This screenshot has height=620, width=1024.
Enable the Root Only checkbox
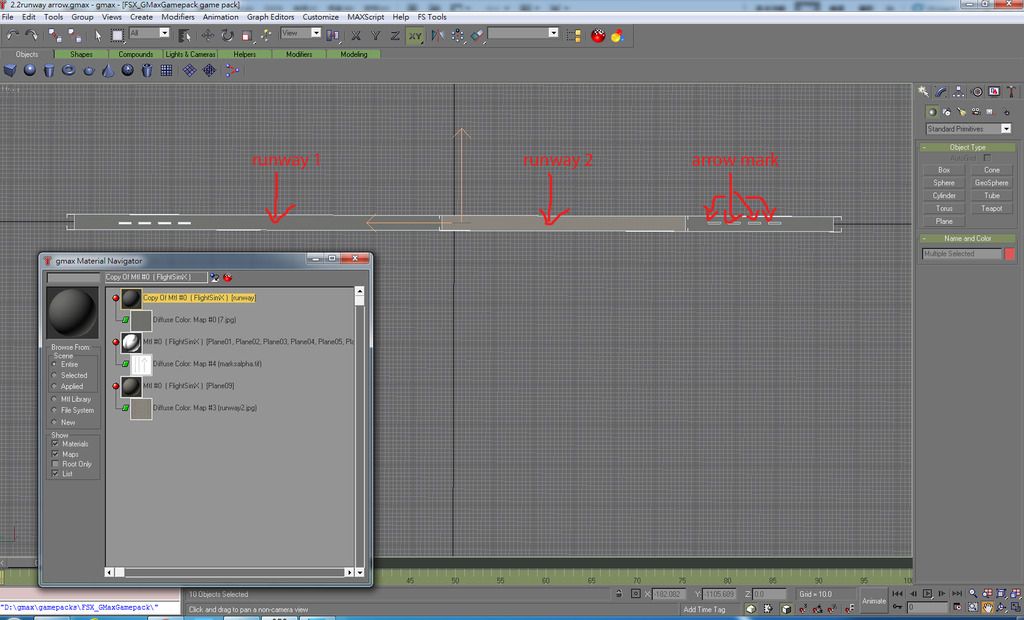click(55, 464)
